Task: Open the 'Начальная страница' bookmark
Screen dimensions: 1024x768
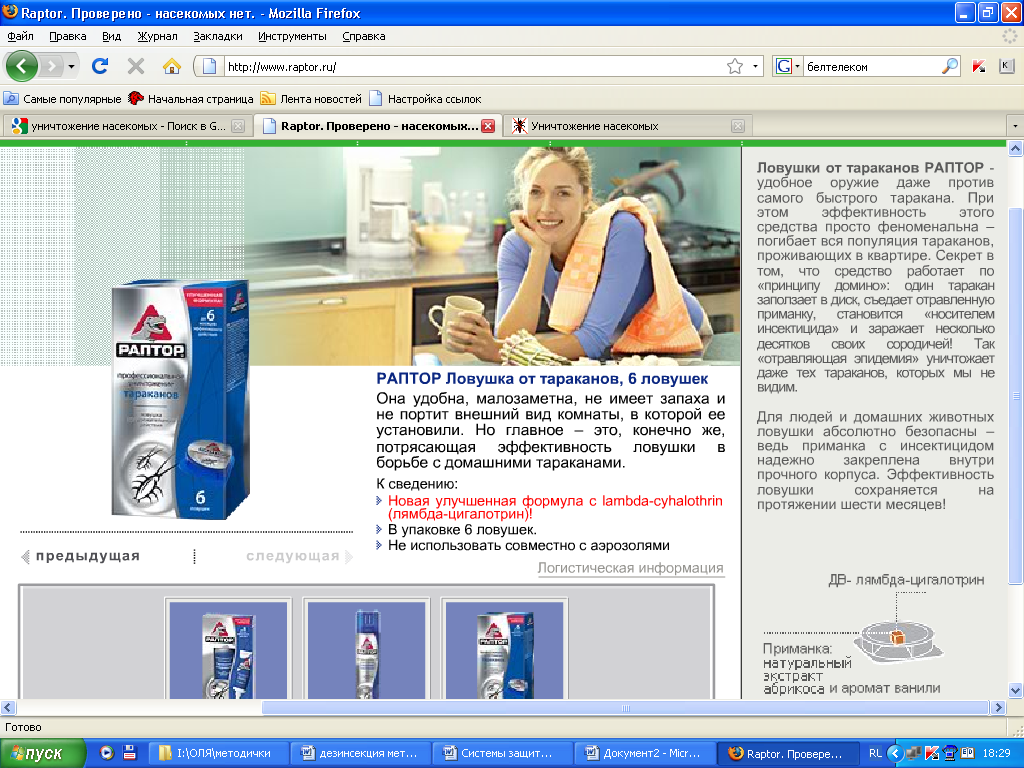Action: click(191, 99)
